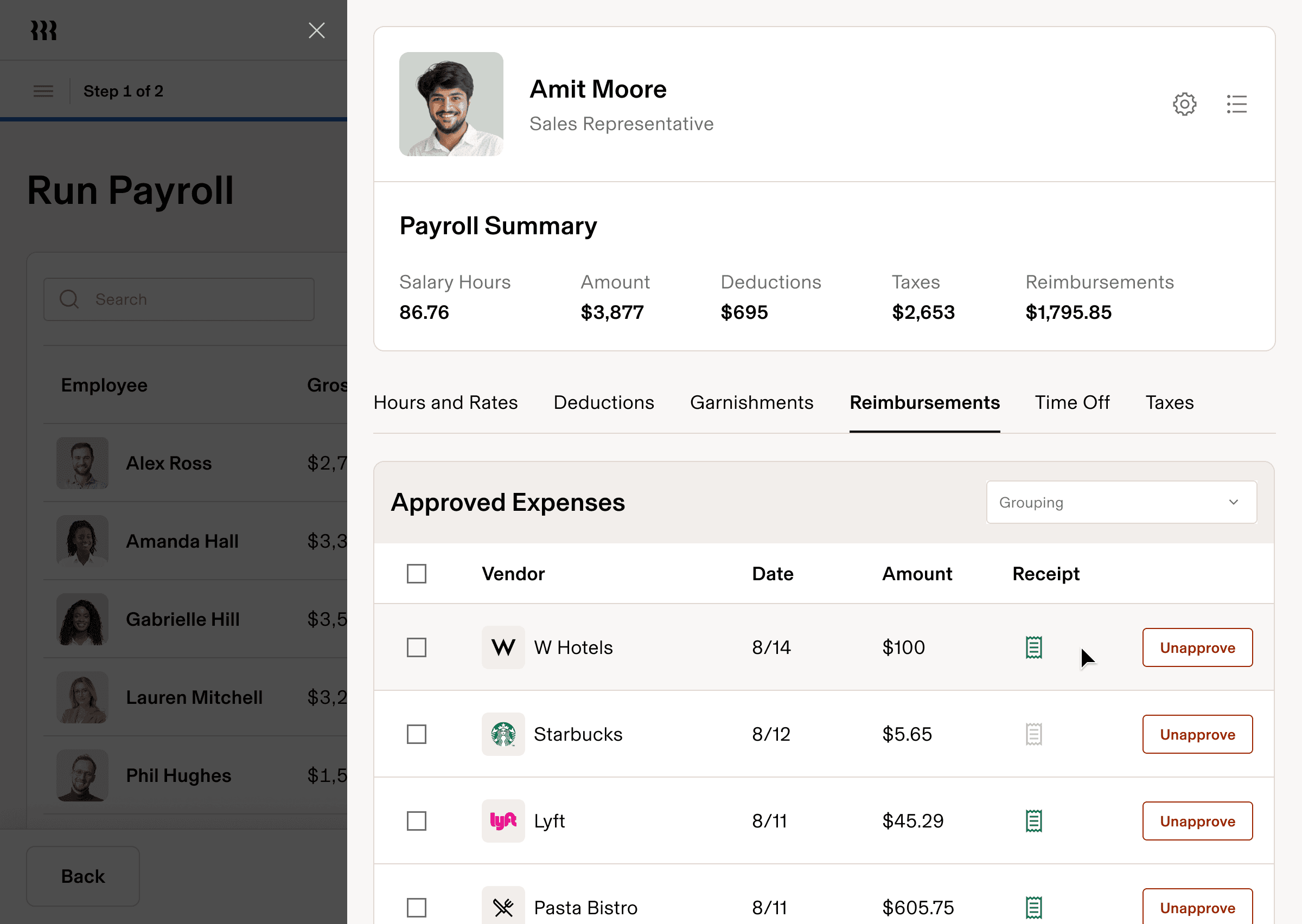Screen dimensions: 1302x924
Task: Check the W Hotels expense checkbox
Action: pos(417,647)
